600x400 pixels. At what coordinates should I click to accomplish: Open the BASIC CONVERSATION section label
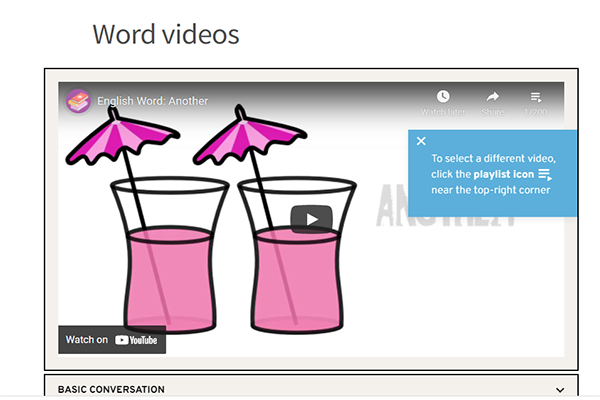tap(111, 390)
